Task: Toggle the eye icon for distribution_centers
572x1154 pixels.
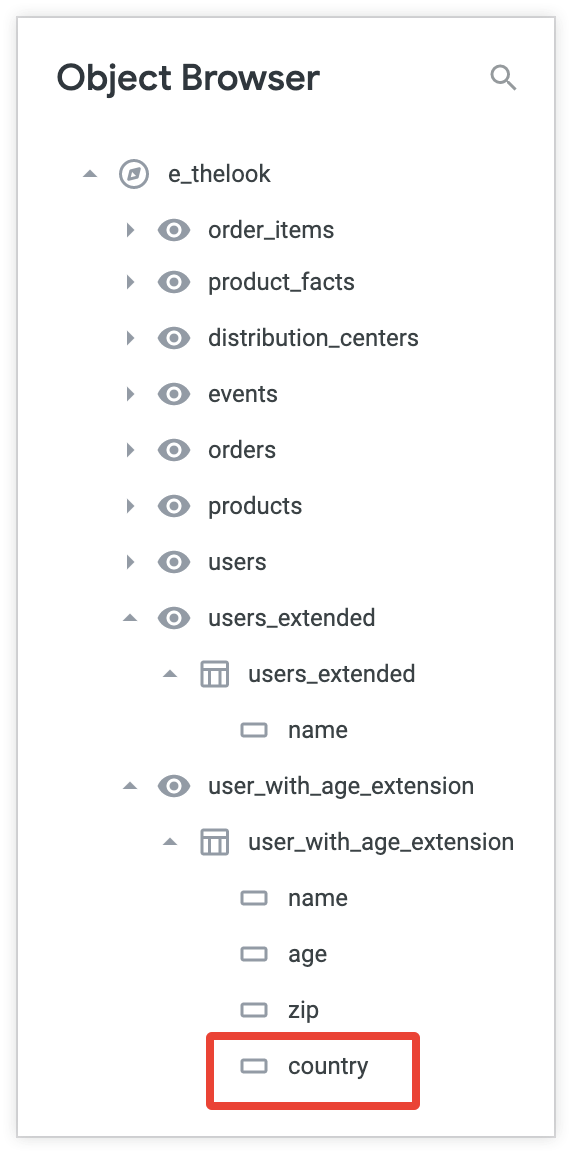Action: (174, 338)
